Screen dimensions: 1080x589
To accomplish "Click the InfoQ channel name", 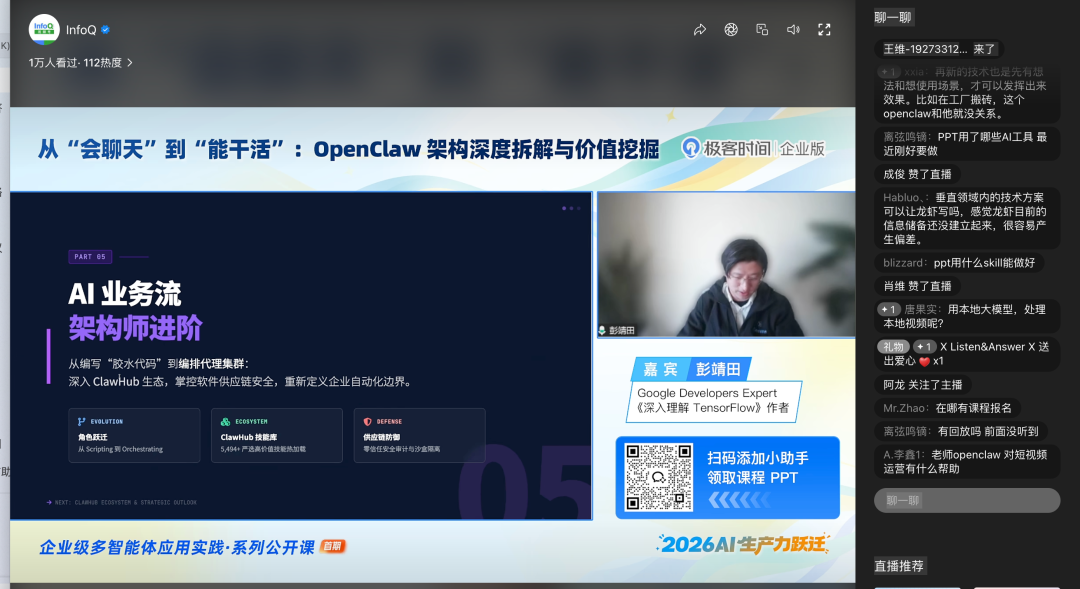I will point(81,30).
